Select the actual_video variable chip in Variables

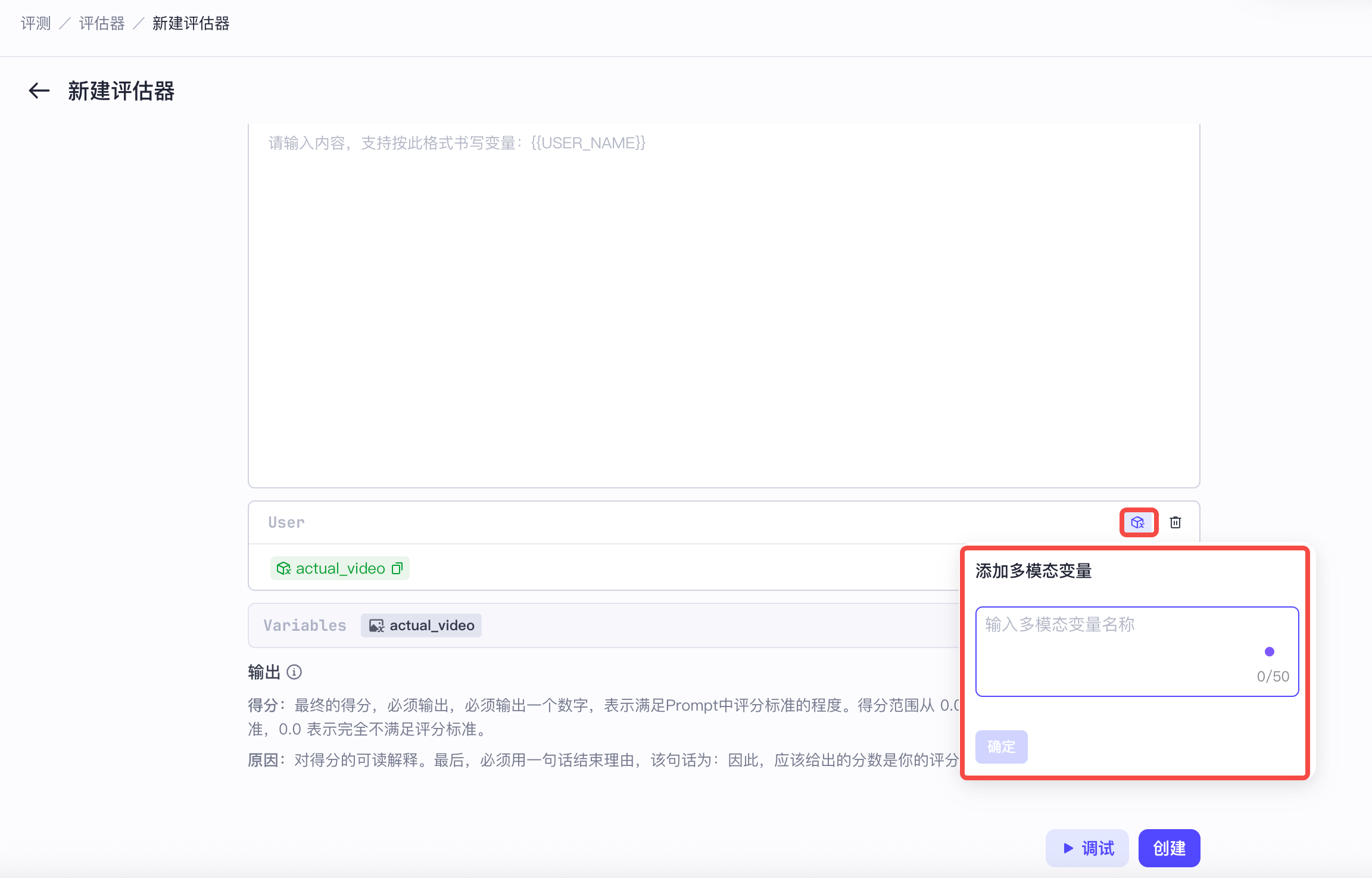pyautogui.click(x=422, y=625)
